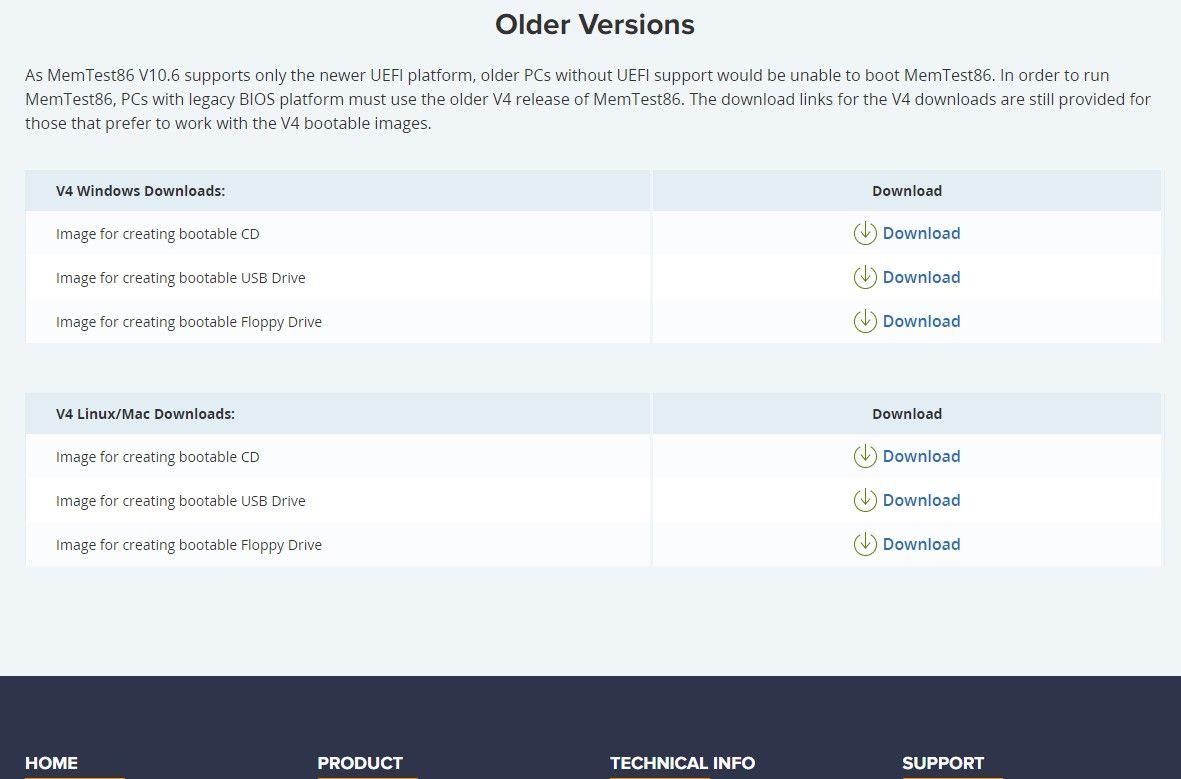Screen dimensions: 1181x779
Task: Click download arrow icon for Linux/Mac USB Drive
Action: [x=865, y=500]
